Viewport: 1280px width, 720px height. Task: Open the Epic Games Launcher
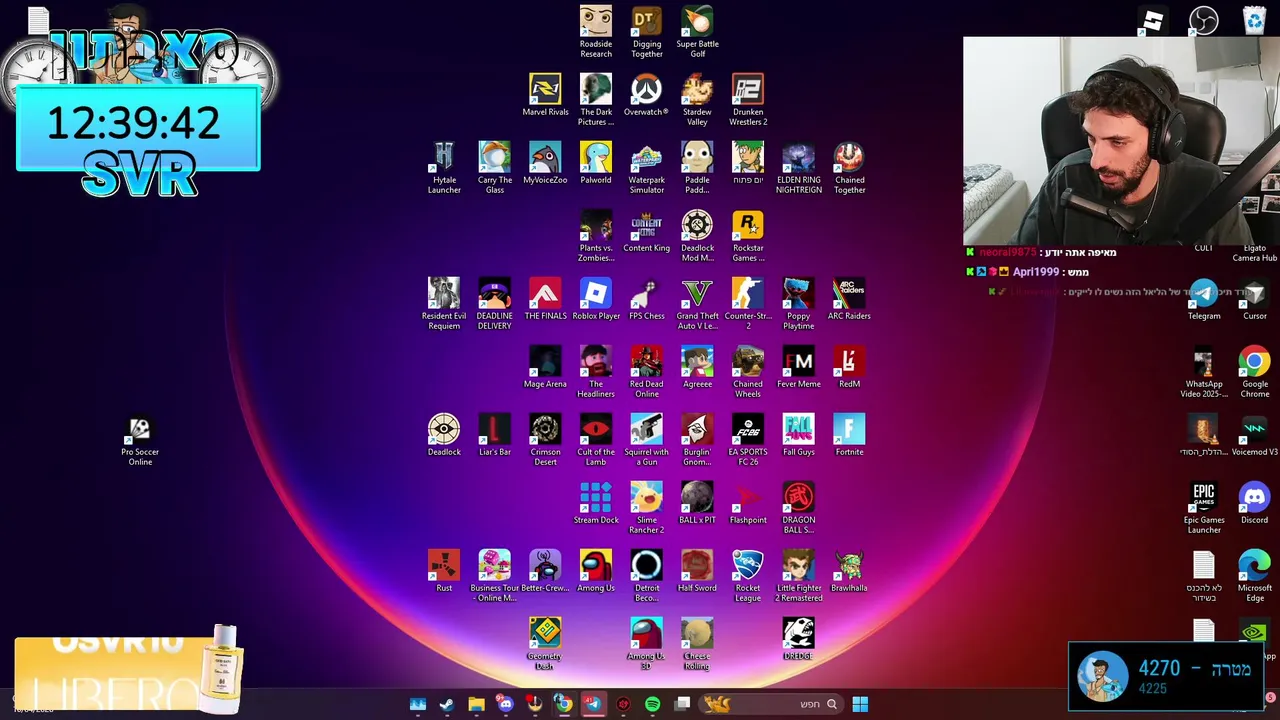[x=1204, y=508]
